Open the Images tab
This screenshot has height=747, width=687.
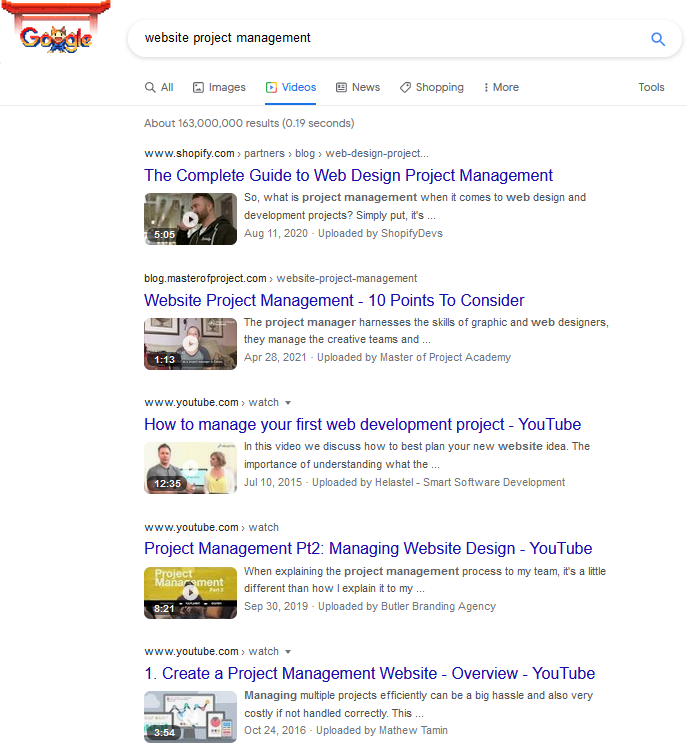(219, 87)
